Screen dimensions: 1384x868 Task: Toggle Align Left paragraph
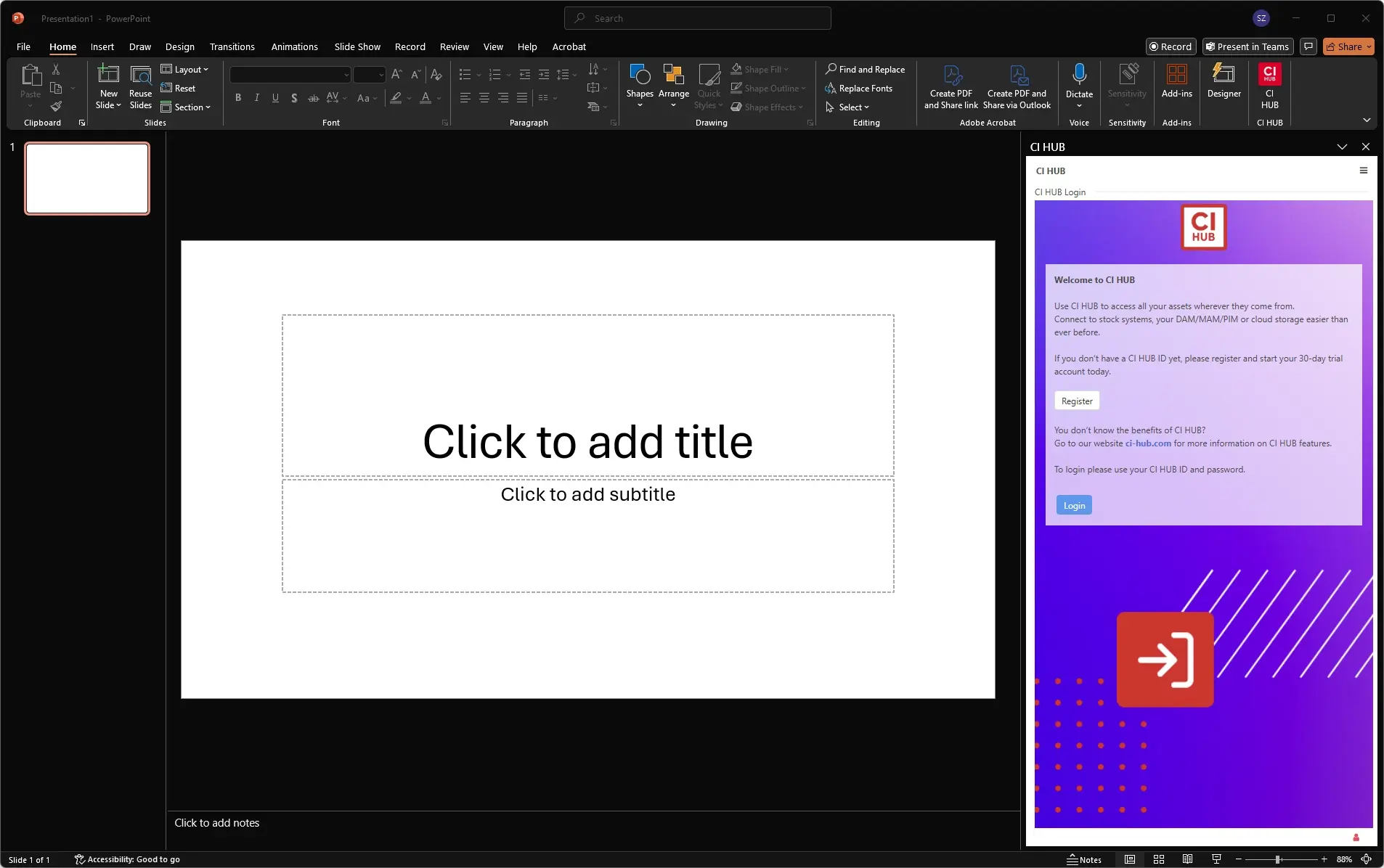465,97
